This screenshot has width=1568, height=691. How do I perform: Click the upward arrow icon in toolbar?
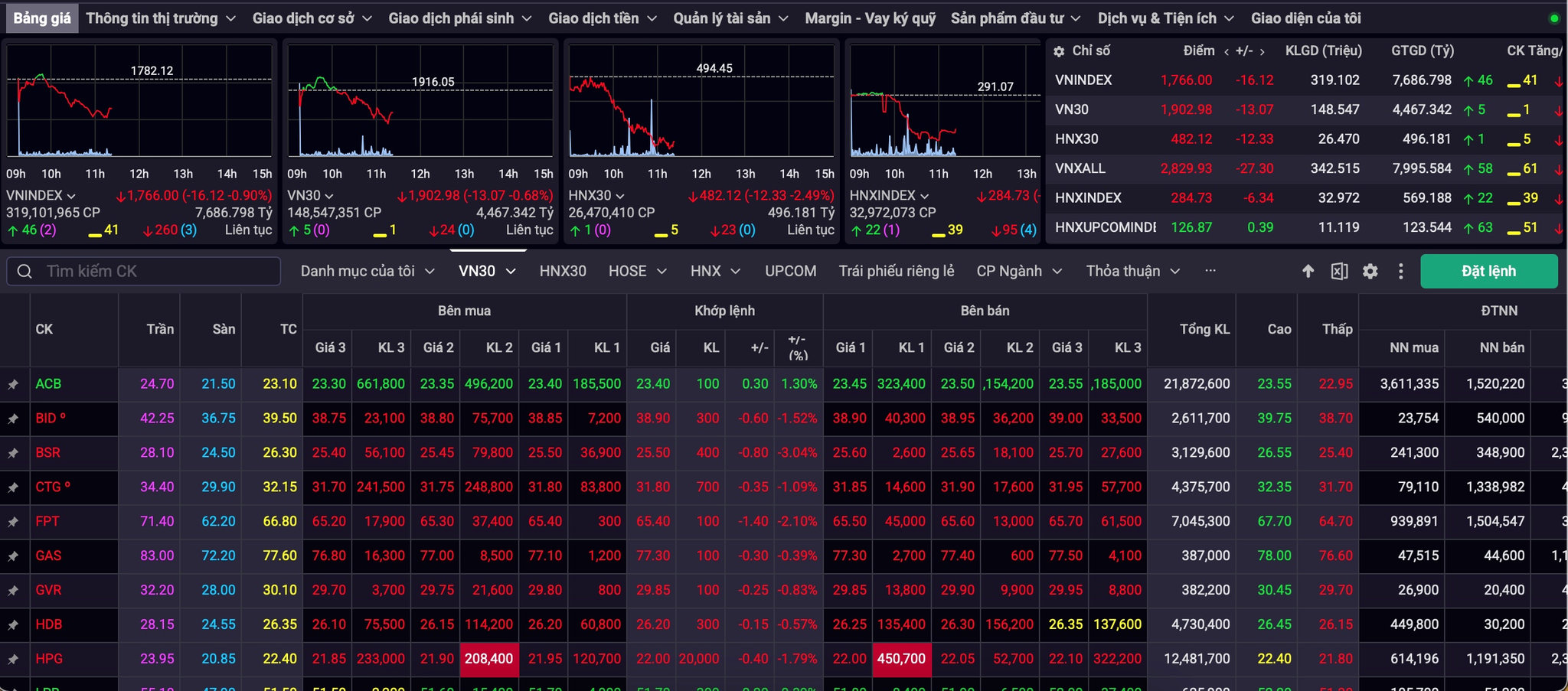tap(1308, 271)
